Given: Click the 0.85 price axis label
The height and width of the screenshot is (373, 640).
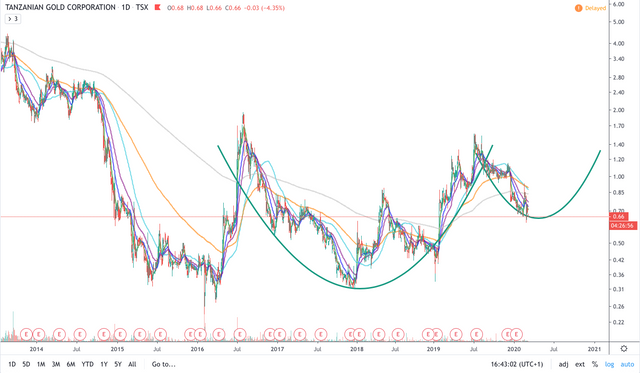Looking at the screenshot, I should pyautogui.click(x=618, y=193).
